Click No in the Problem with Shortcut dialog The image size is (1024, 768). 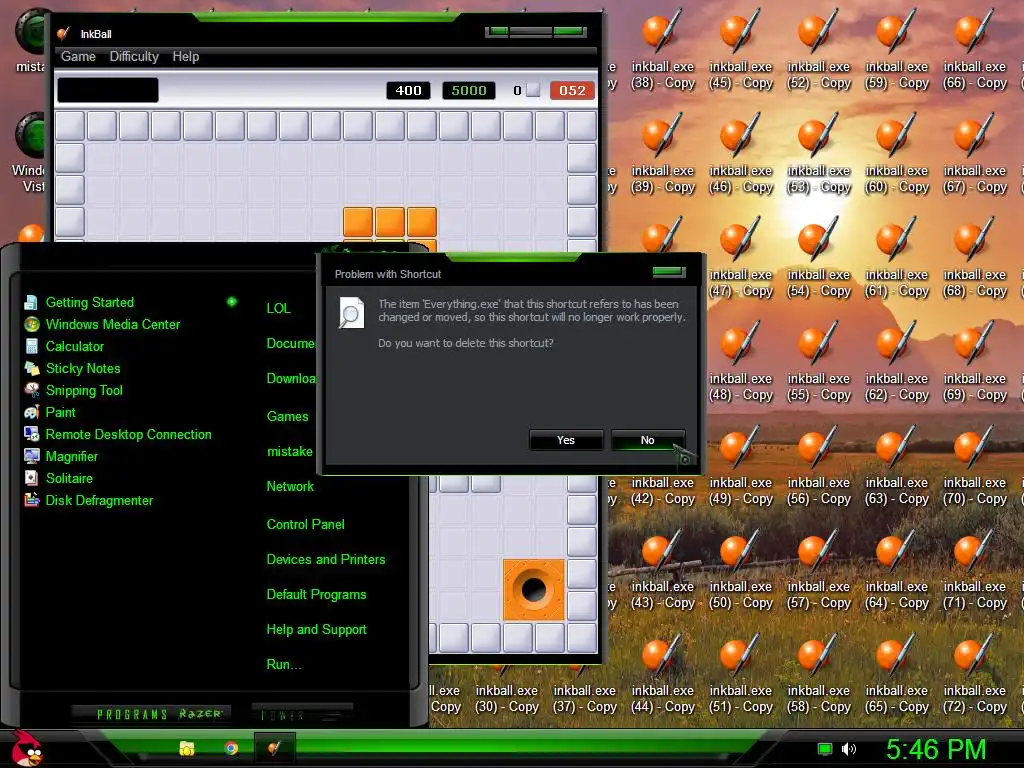coord(647,440)
